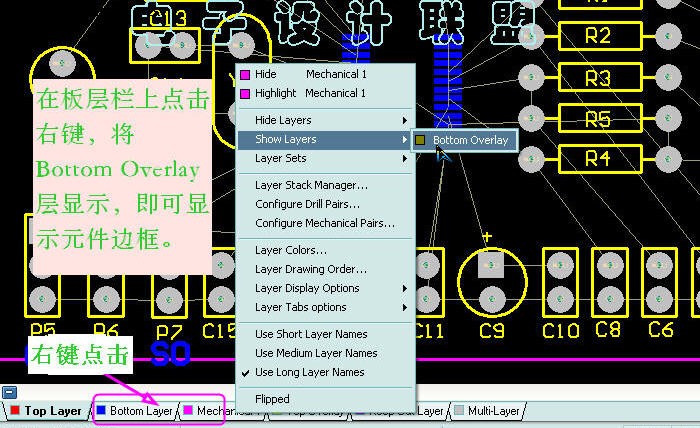Click the blue Bottom Layer tab swatch
The height and width of the screenshot is (428, 700).
point(101,411)
